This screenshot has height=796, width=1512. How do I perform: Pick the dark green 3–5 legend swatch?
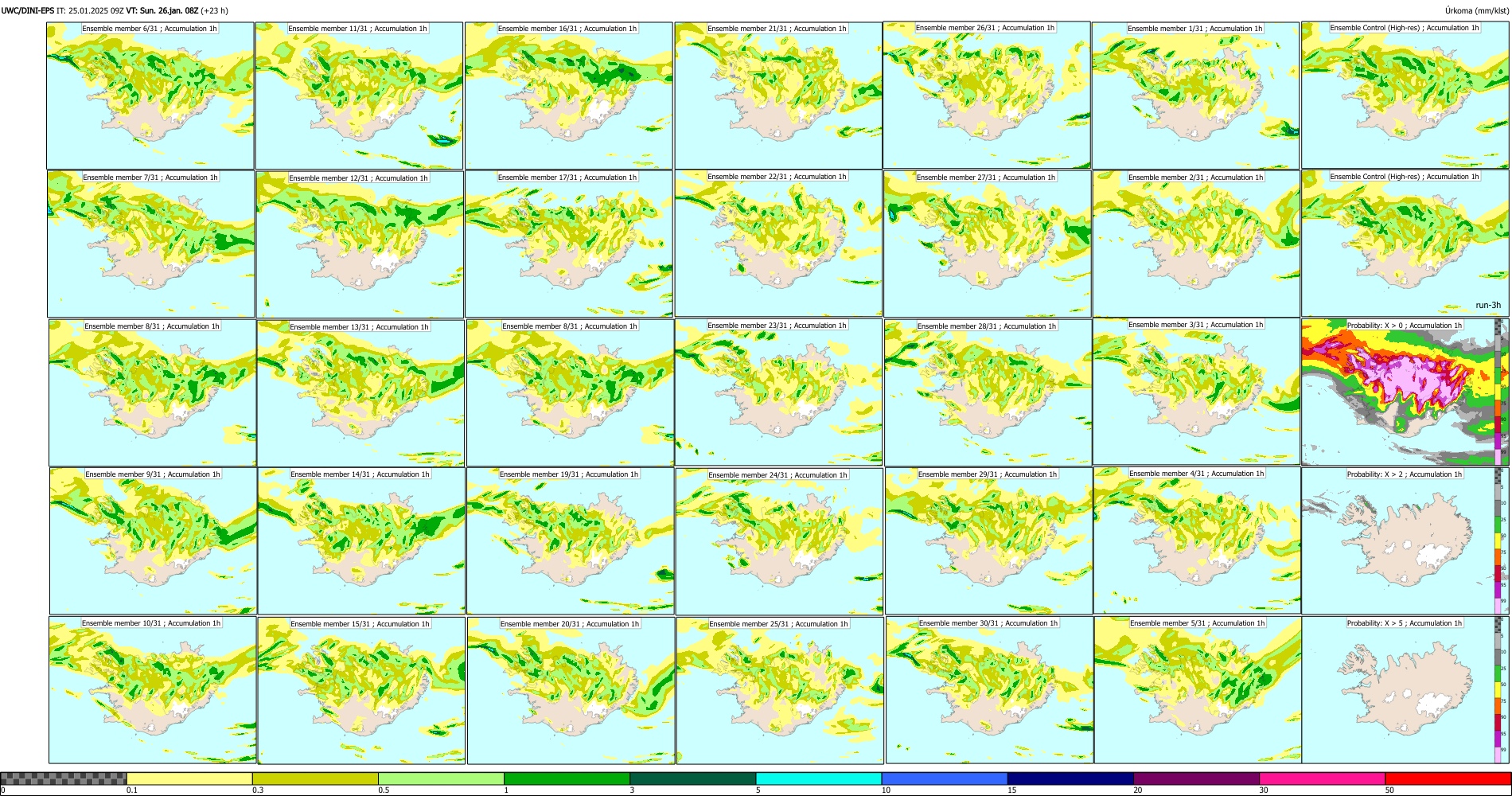[692, 778]
